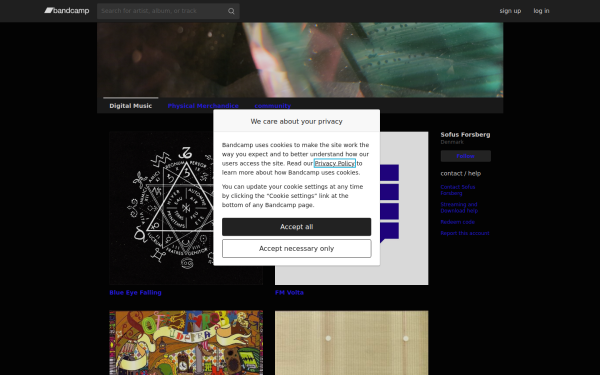Click the 'contact / help' heading
Viewport: 600px width, 375px height.
pyautogui.click(x=461, y=174)
